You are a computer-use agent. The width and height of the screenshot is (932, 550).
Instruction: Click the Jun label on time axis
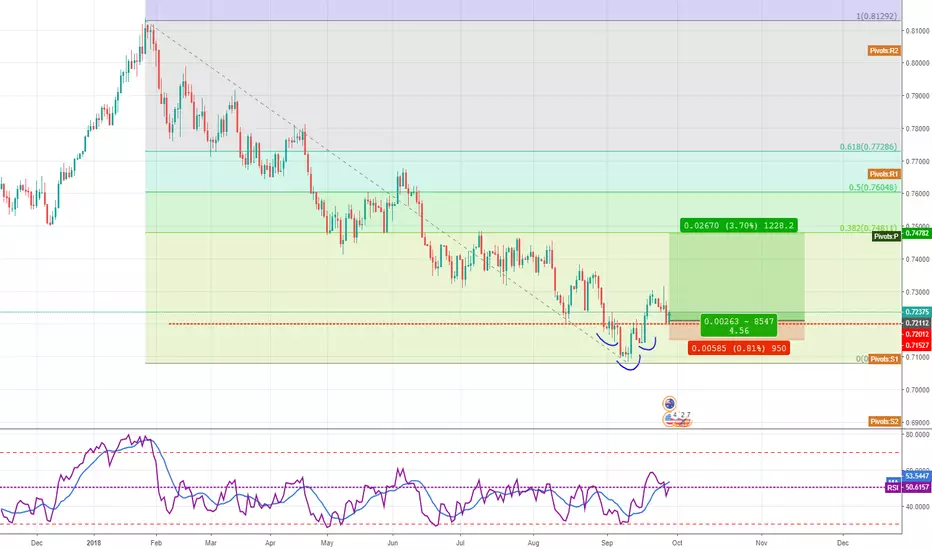click(x=392, y=543)
